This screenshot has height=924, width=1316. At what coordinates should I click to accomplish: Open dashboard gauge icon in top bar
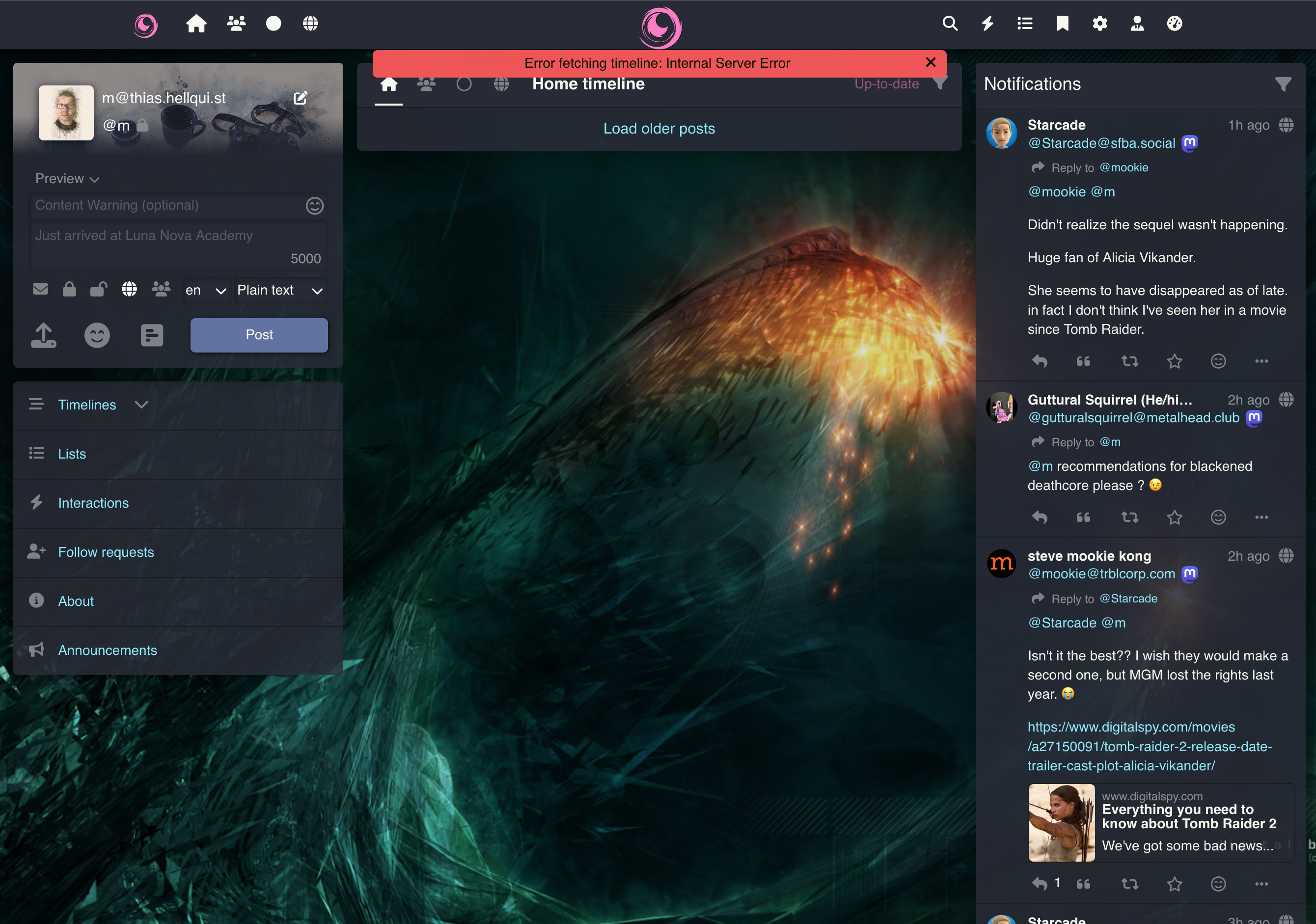1174,24
